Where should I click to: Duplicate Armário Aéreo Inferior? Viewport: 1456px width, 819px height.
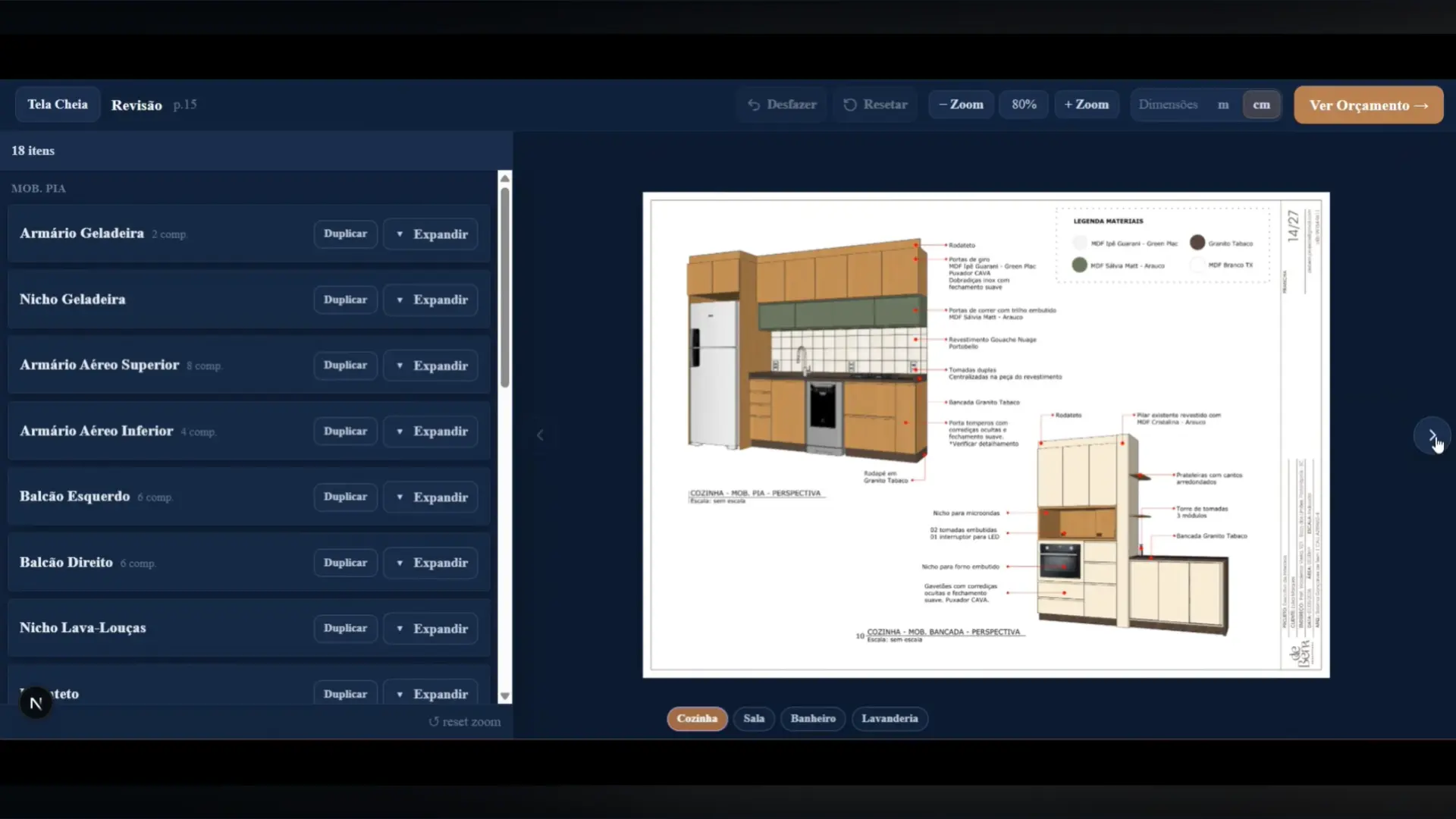(x=345, y=431)
